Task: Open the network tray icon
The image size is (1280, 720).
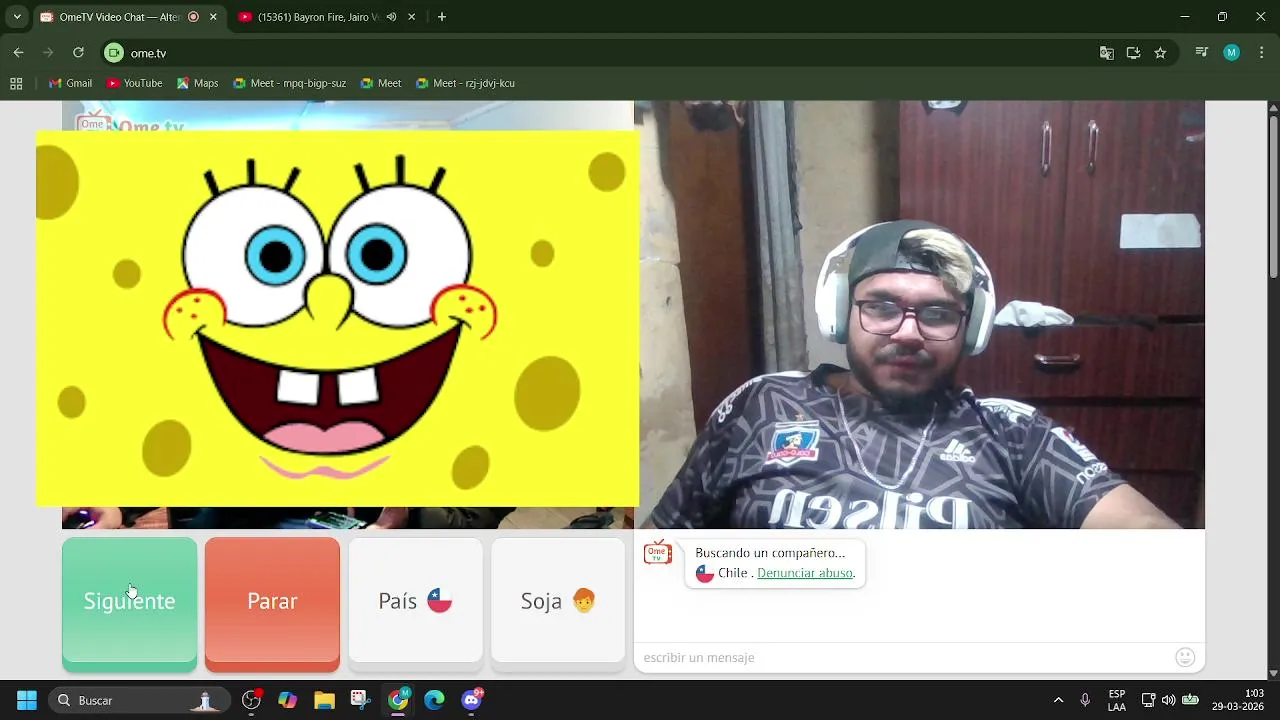Action: (x=1148, y=700)
